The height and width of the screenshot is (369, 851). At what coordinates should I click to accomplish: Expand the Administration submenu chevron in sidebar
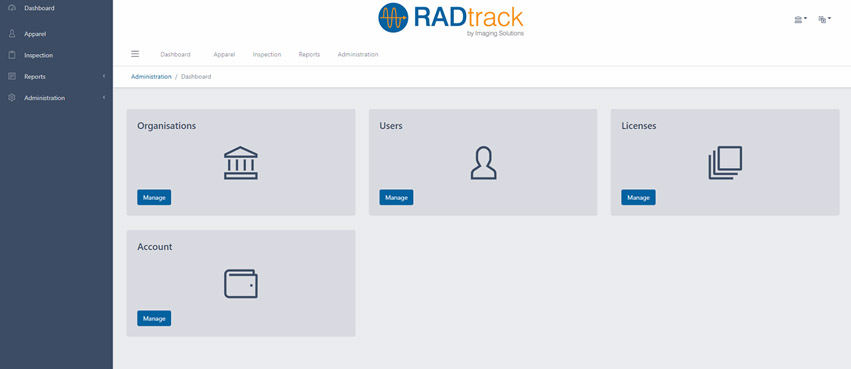104,98
